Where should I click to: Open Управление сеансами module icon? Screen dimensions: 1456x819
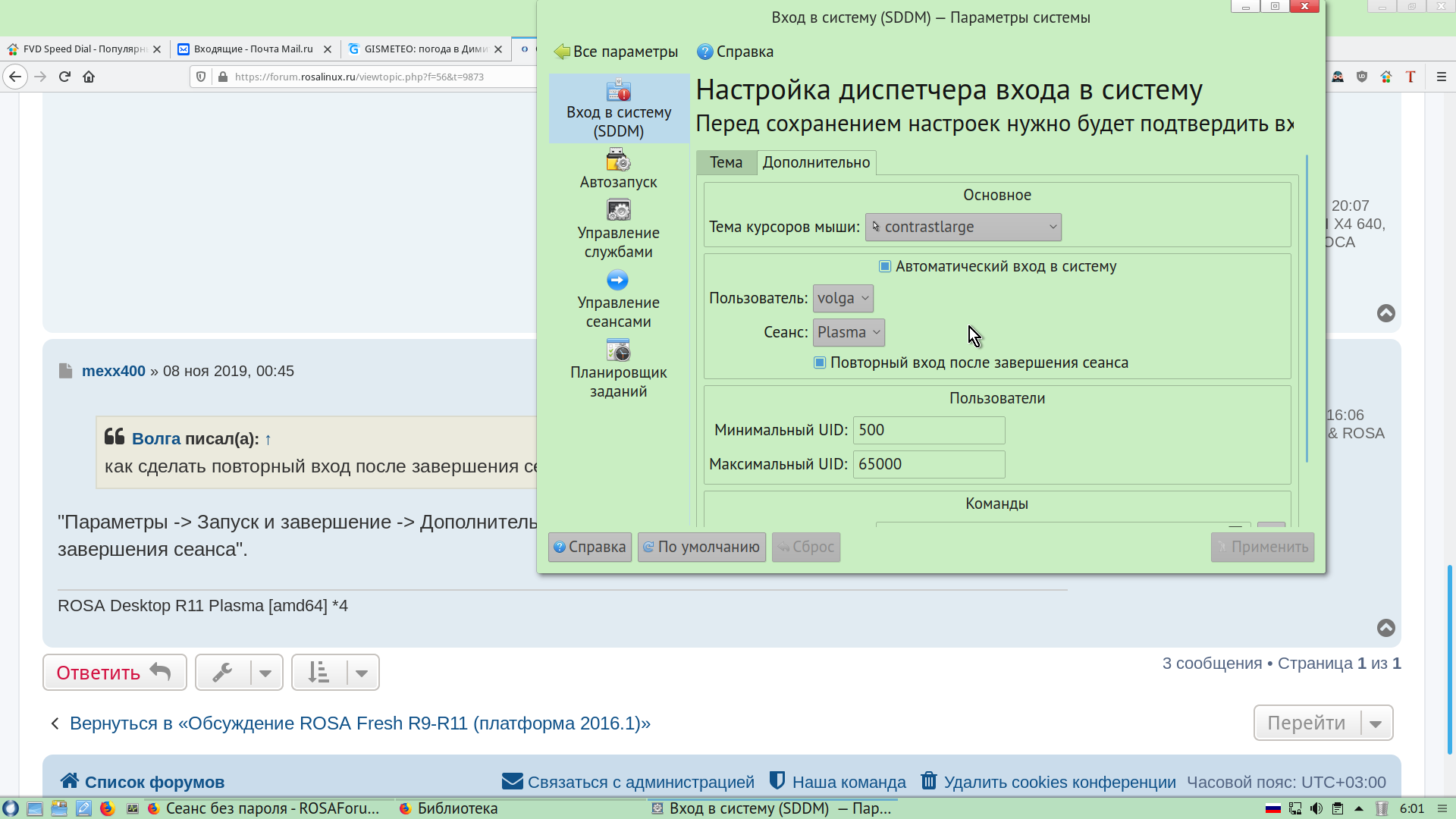(x=618, y=281)
